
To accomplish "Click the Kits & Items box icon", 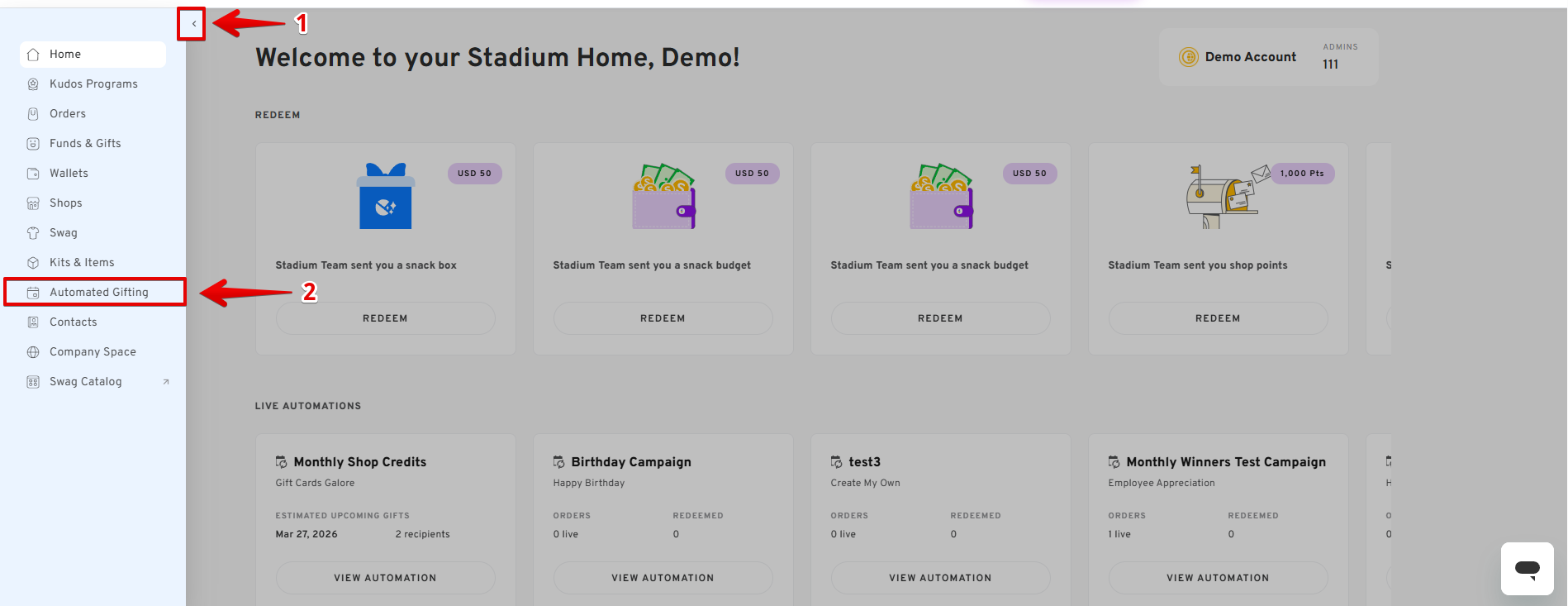I will tap(33, 263).
